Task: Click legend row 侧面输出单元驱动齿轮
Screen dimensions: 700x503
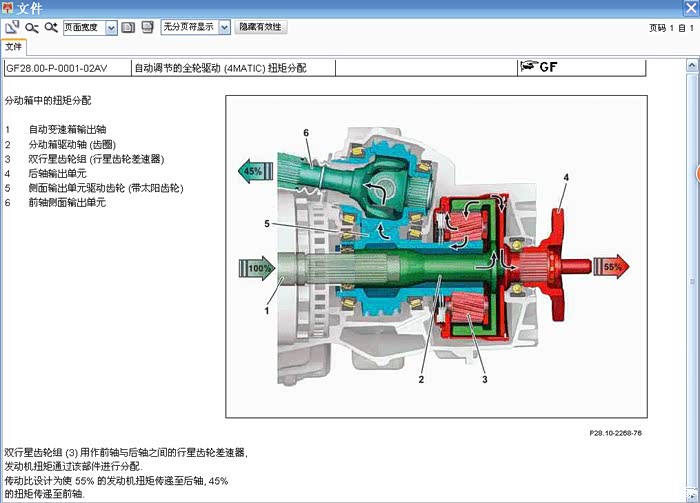Action: [94, 188]
